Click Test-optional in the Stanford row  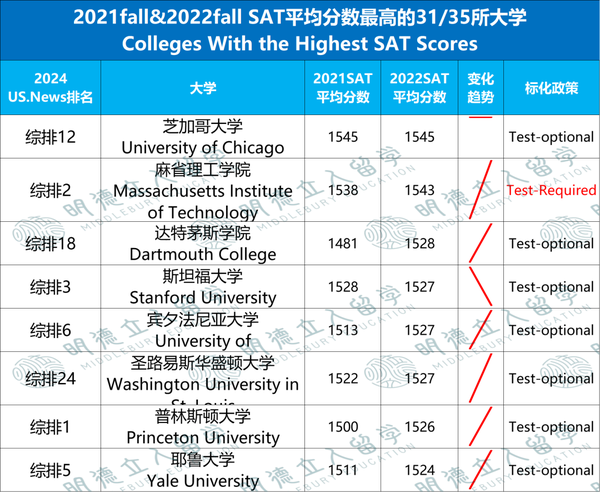point(551,287)
